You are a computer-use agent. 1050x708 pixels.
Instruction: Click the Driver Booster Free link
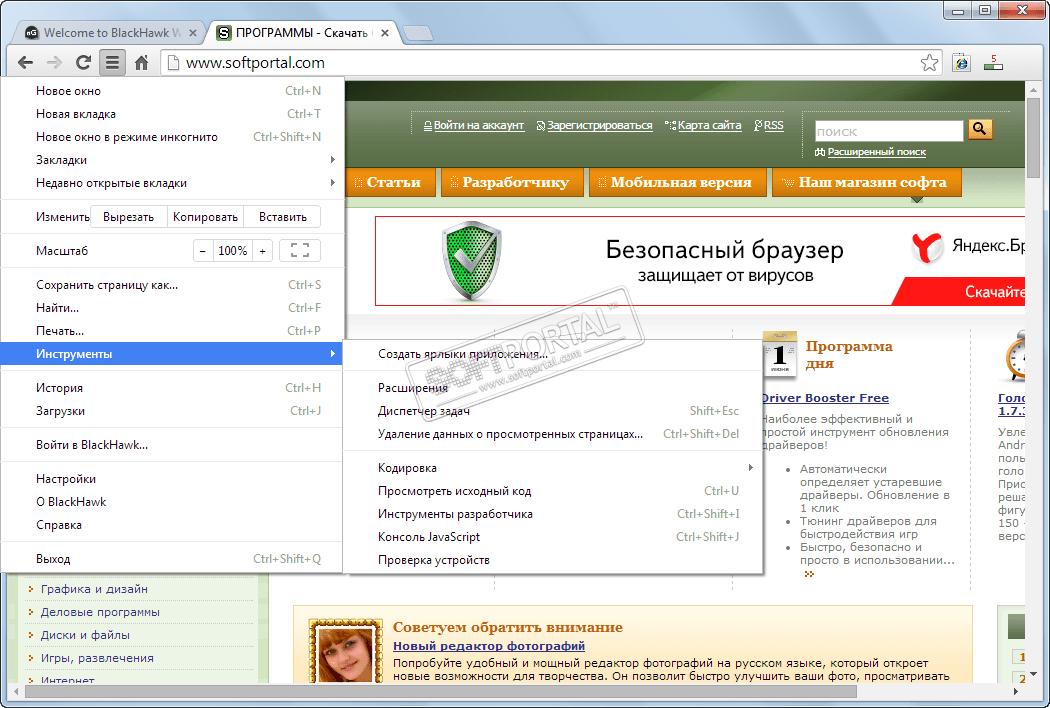point(824,398)
